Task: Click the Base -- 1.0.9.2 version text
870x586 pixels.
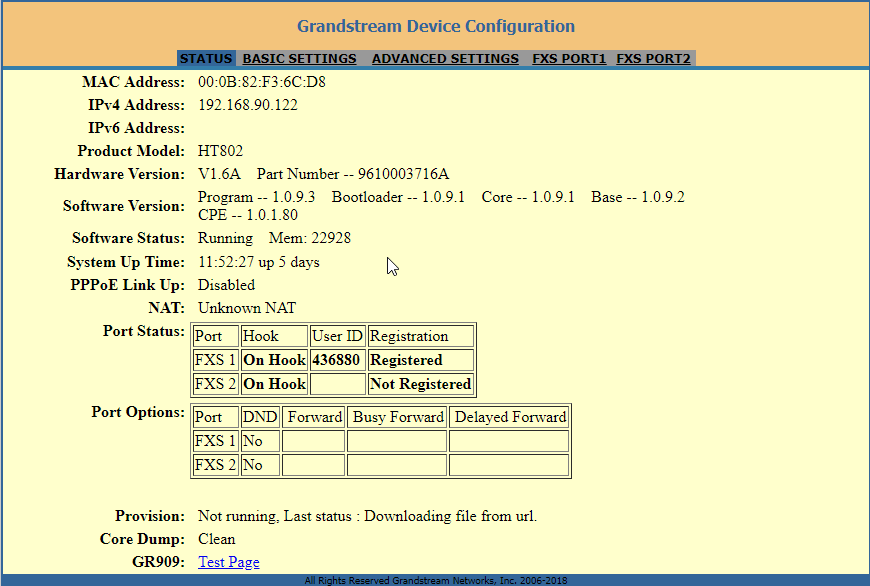Action: coord(638,197)
